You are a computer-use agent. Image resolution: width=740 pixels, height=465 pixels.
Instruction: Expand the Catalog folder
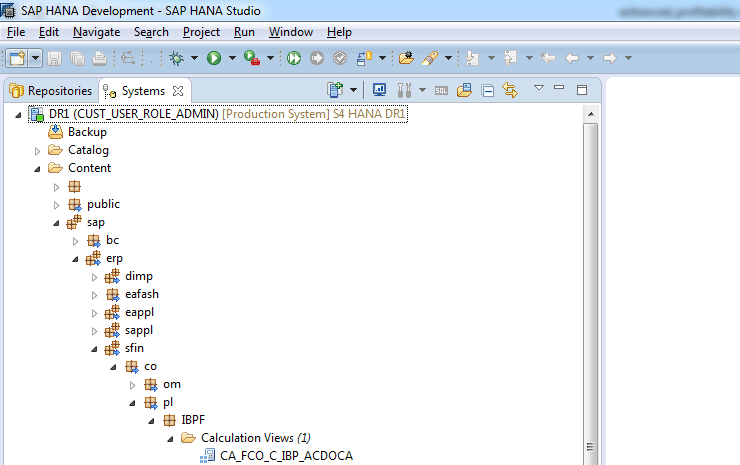tap(37, 151)
